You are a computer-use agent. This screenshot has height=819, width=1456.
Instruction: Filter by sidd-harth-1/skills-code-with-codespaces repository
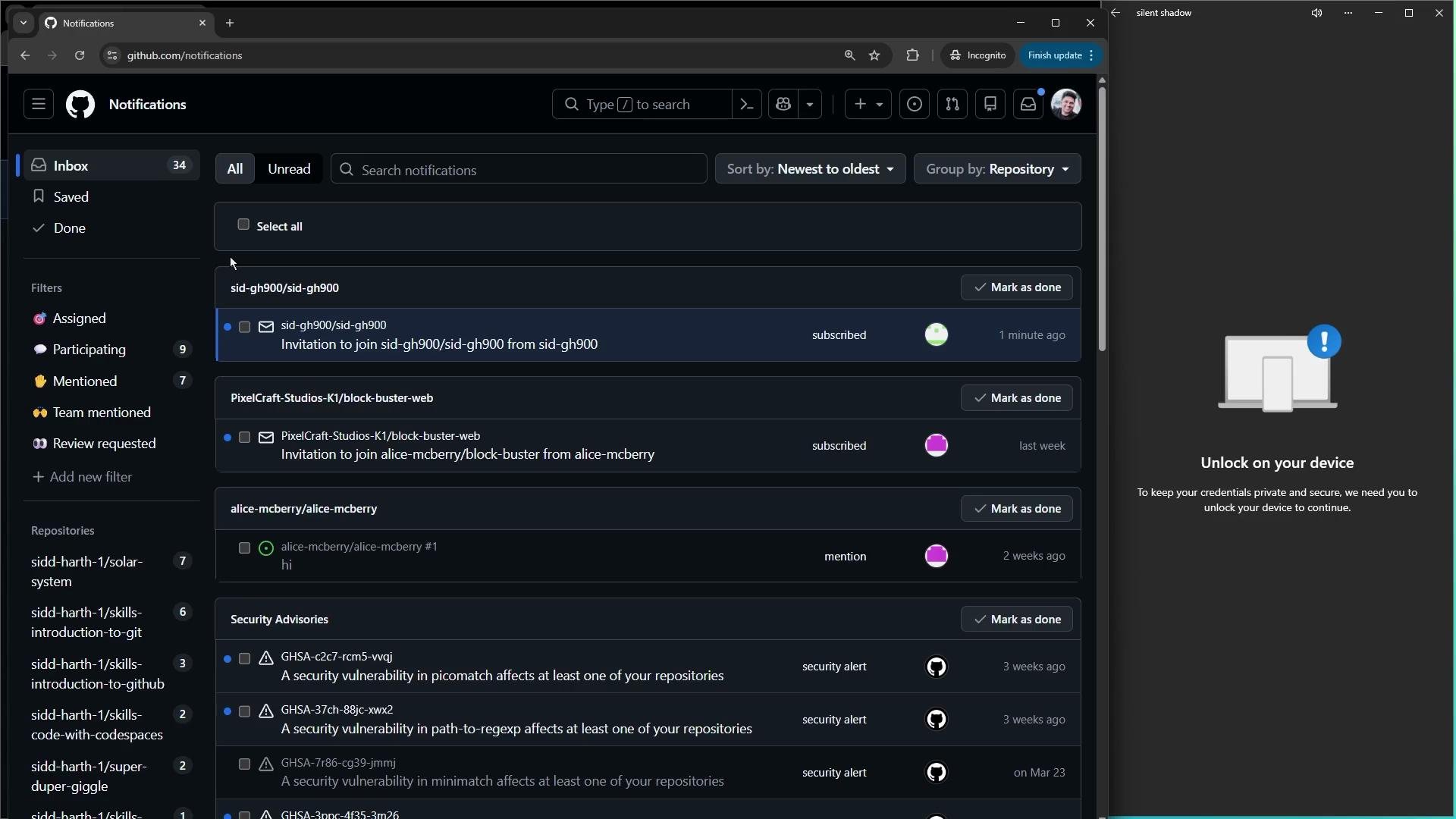(x=111, y=725)
